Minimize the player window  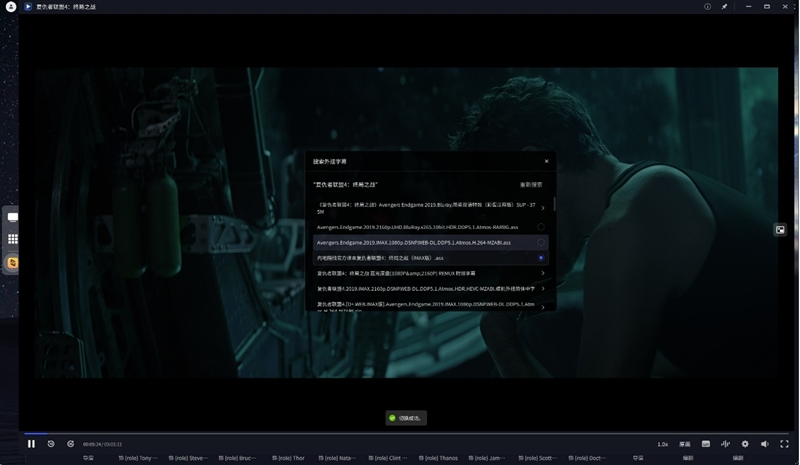[x=748, y=7]
